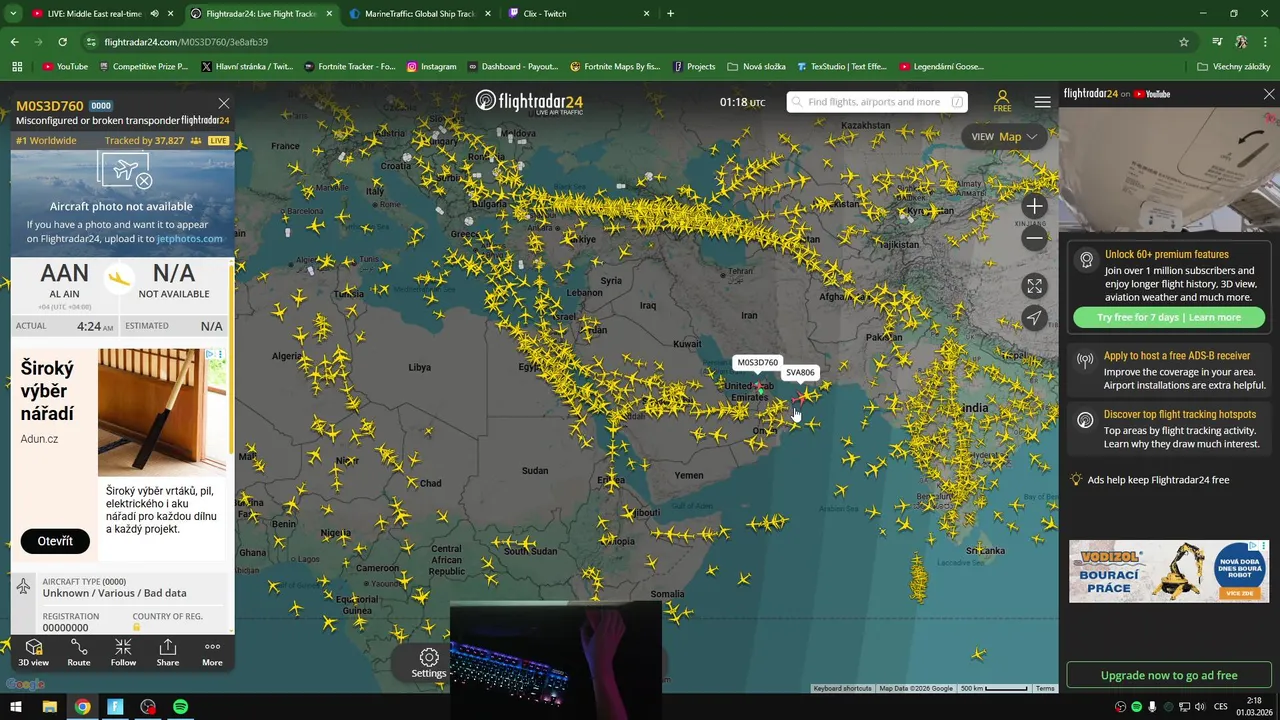
Task: Select the M0S3D760 flight label on map
Action: coord(757,362)
